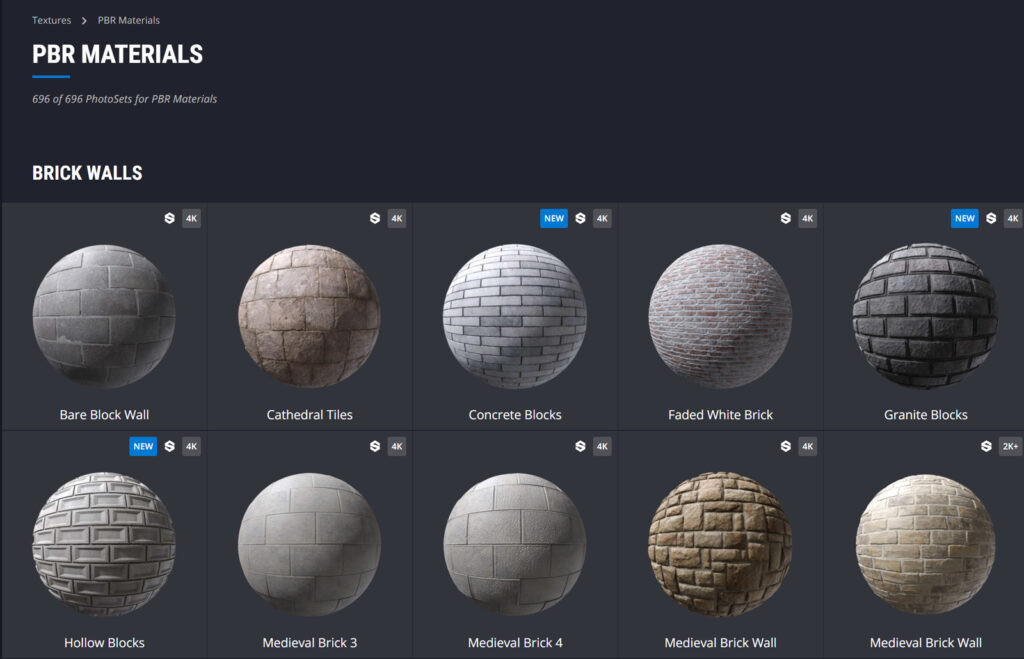The height and width of the screenshot is (659, 1024).
Task: Click the NEW badge on Concrete Blocks
Action: coord(554,218)
